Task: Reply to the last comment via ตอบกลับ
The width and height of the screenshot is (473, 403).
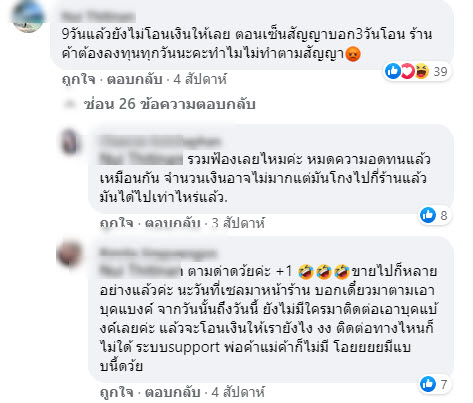Action: pyautogui.click(x=172, y=392)
